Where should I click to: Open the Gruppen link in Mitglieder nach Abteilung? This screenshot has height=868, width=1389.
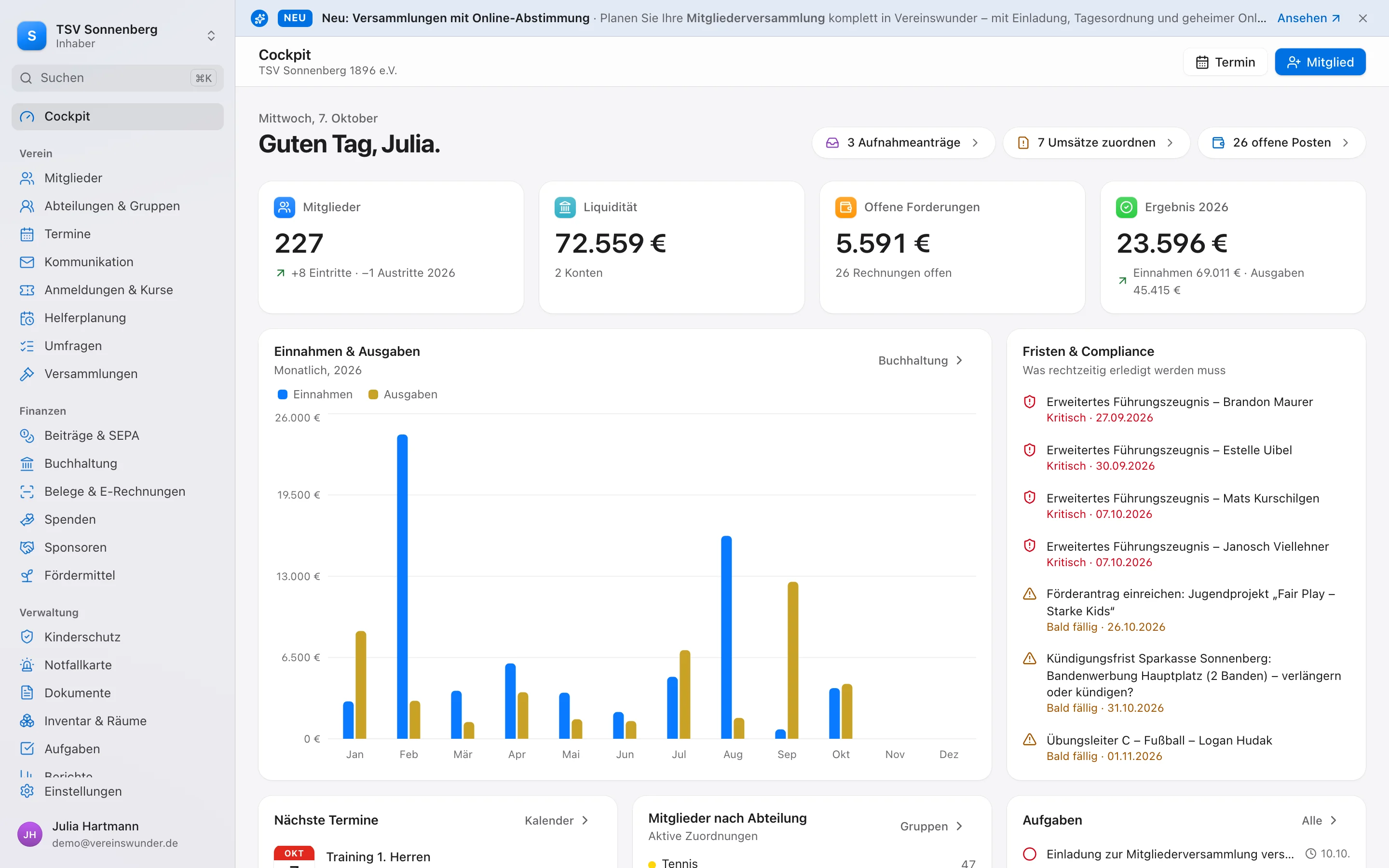tap(931, 826)
